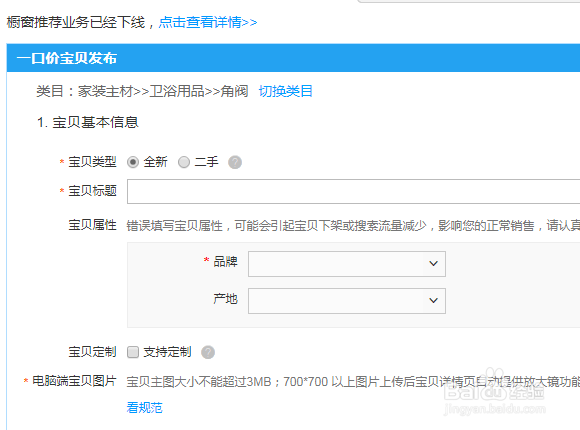
Task: Click the 切换类目 link
Action: [286, 91]
